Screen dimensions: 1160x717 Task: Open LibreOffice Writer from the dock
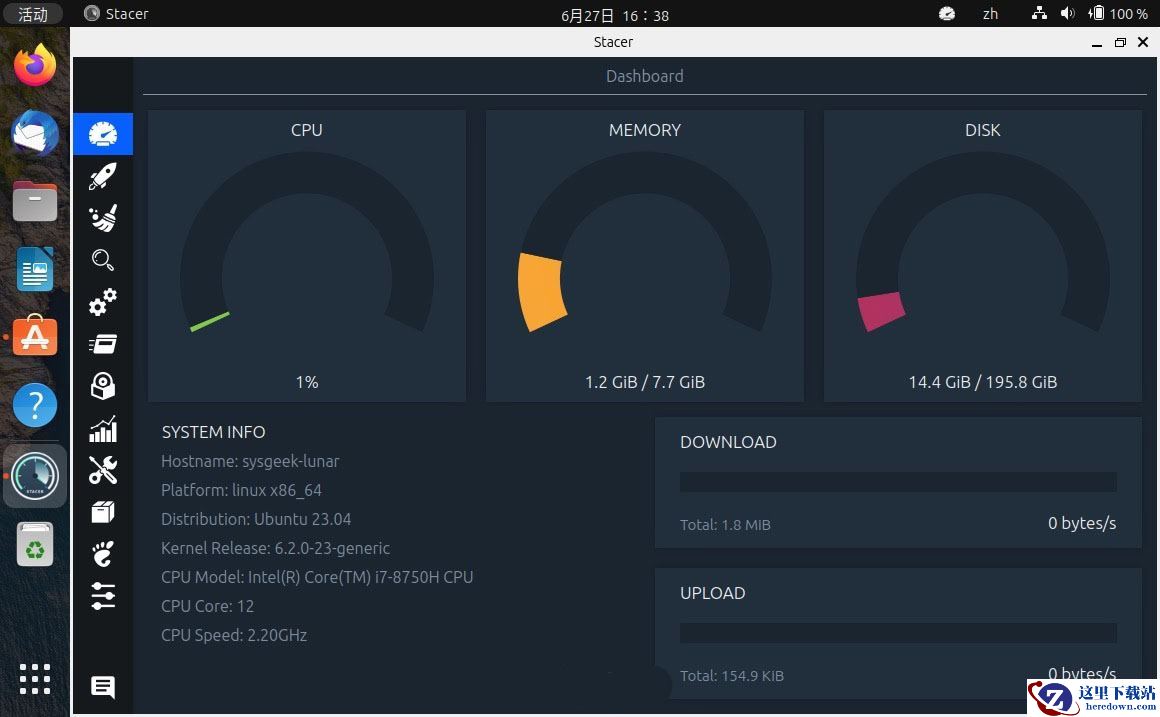[35, 269]
